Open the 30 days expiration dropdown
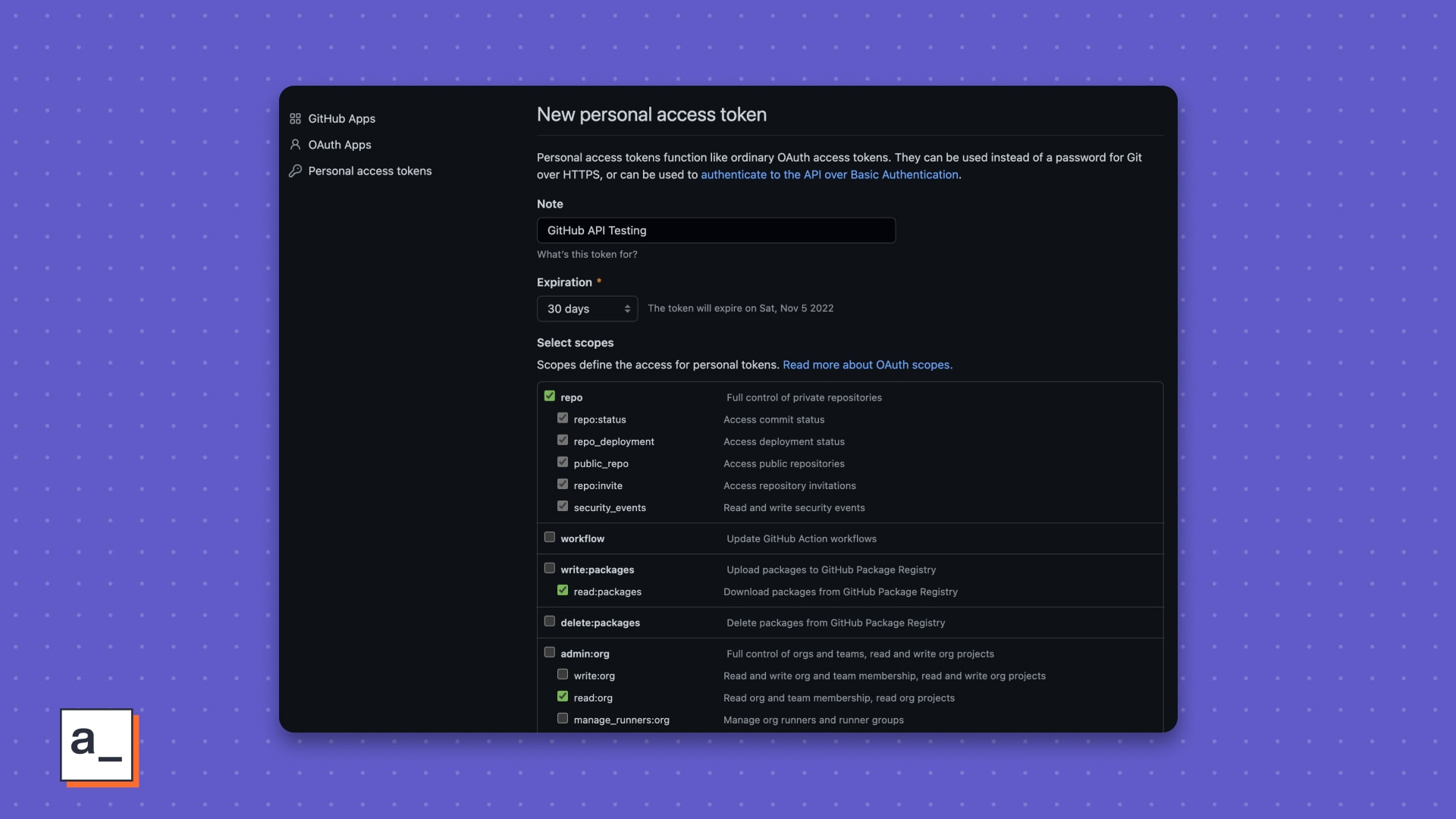 [x=587, y=309]
